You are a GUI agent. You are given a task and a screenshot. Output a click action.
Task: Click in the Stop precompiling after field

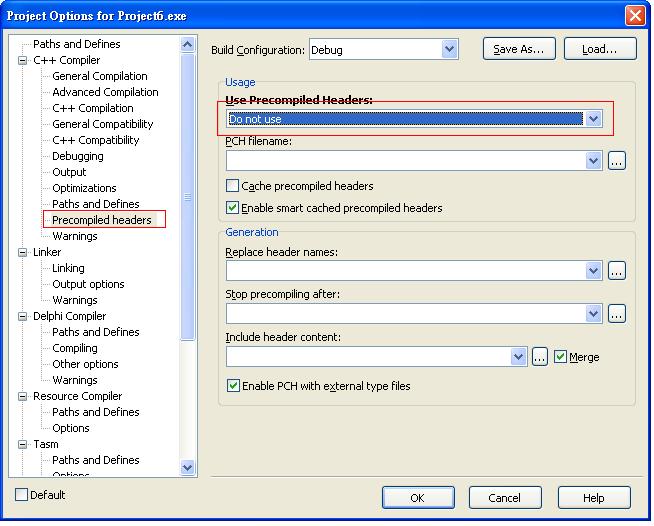(x=405, y=314)
